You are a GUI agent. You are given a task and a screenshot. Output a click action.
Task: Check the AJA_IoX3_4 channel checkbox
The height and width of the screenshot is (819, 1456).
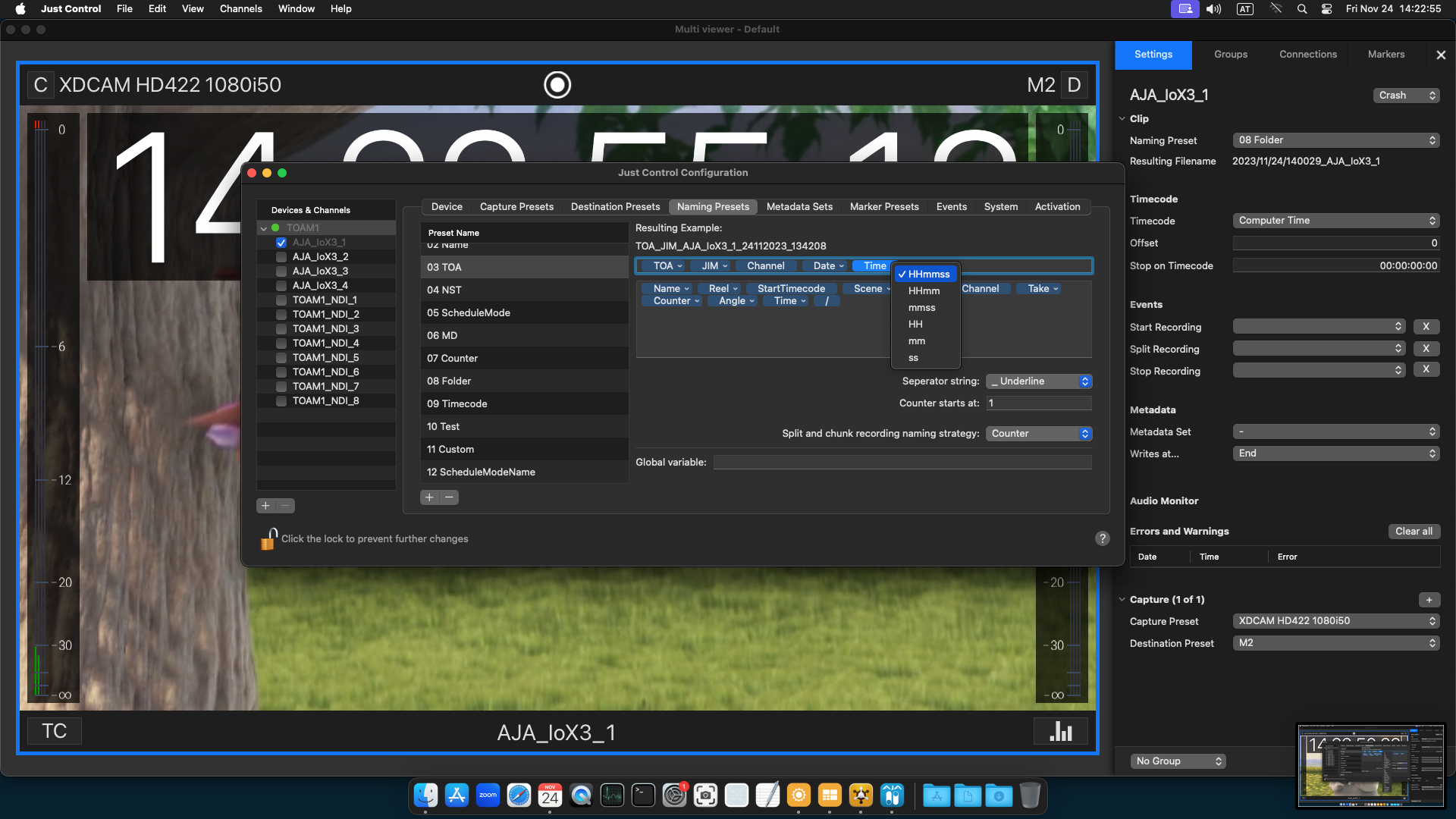point(281,286)
